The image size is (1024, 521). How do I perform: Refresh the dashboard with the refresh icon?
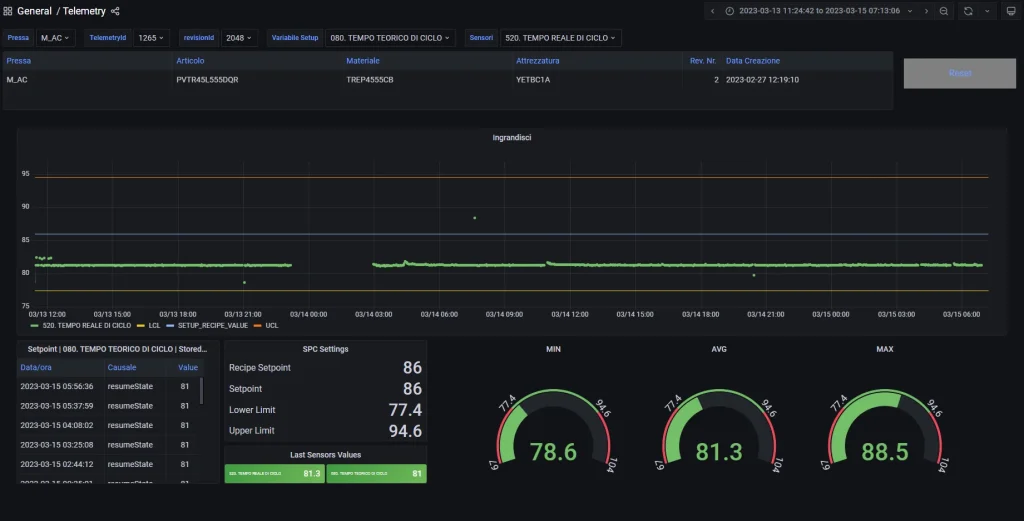[968, 11]
